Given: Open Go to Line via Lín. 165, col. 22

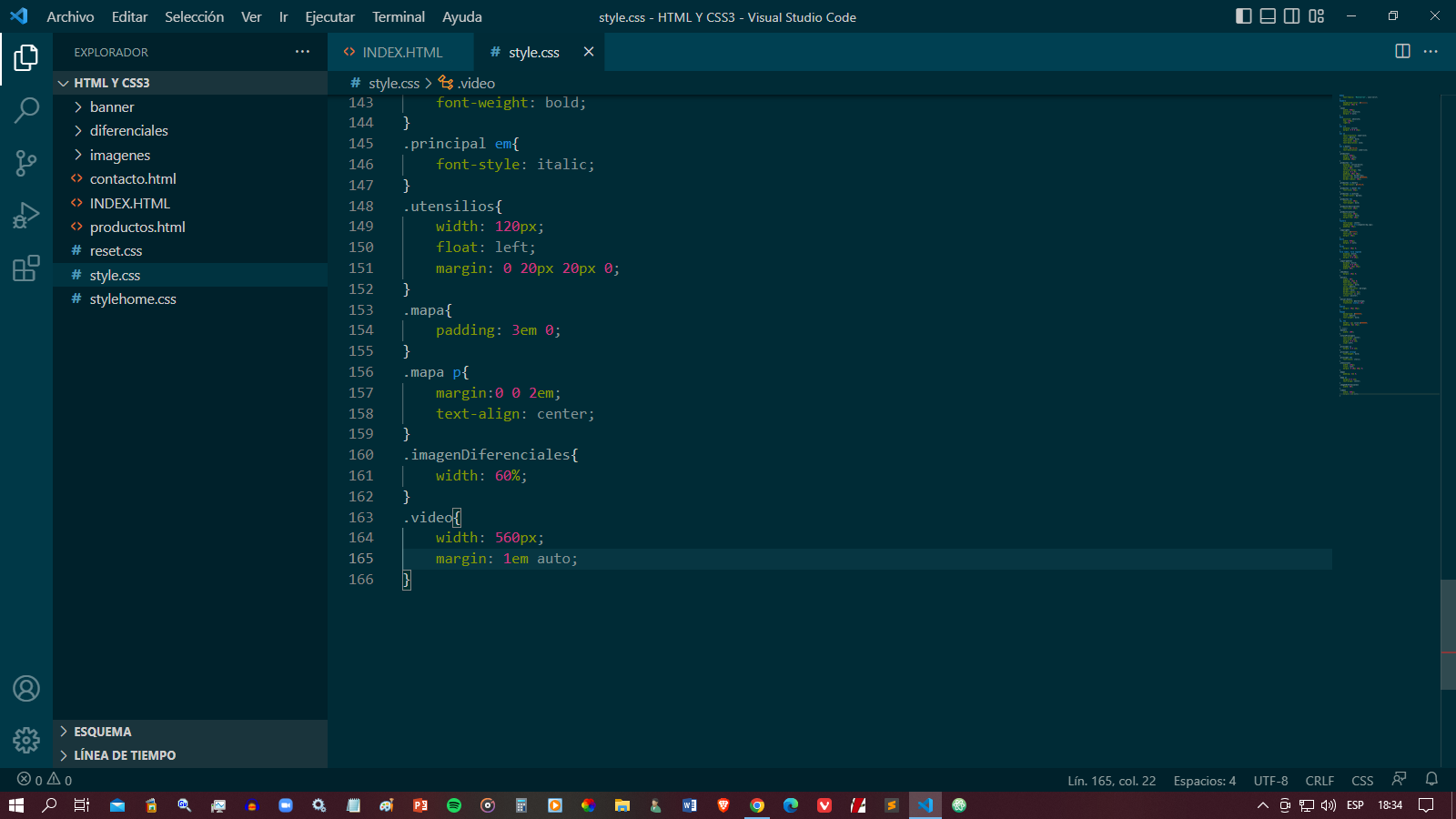Looking at the screenshot, I should 1111,781.
